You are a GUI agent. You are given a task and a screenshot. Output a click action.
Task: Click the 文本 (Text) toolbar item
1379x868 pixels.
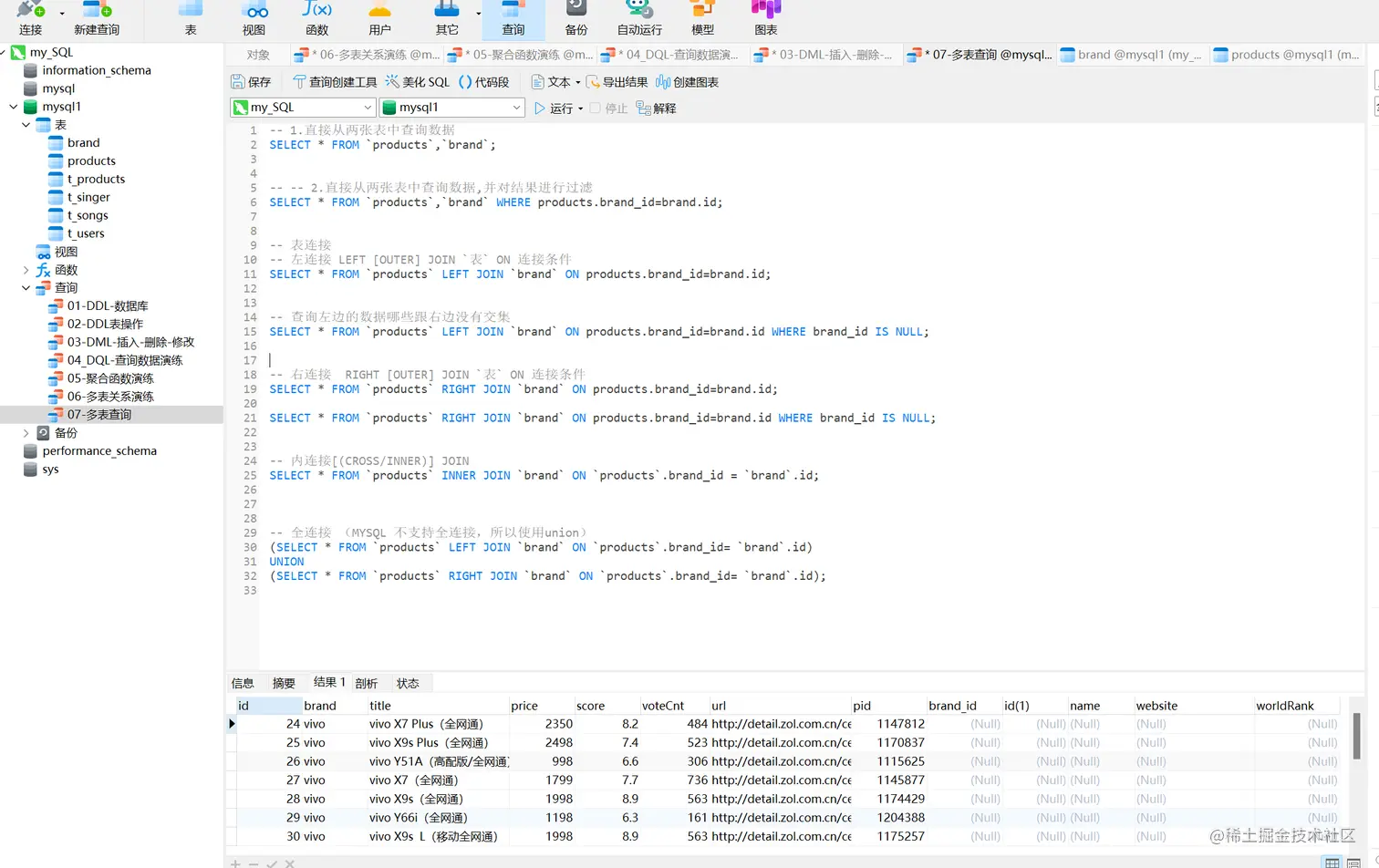point(551,82)
